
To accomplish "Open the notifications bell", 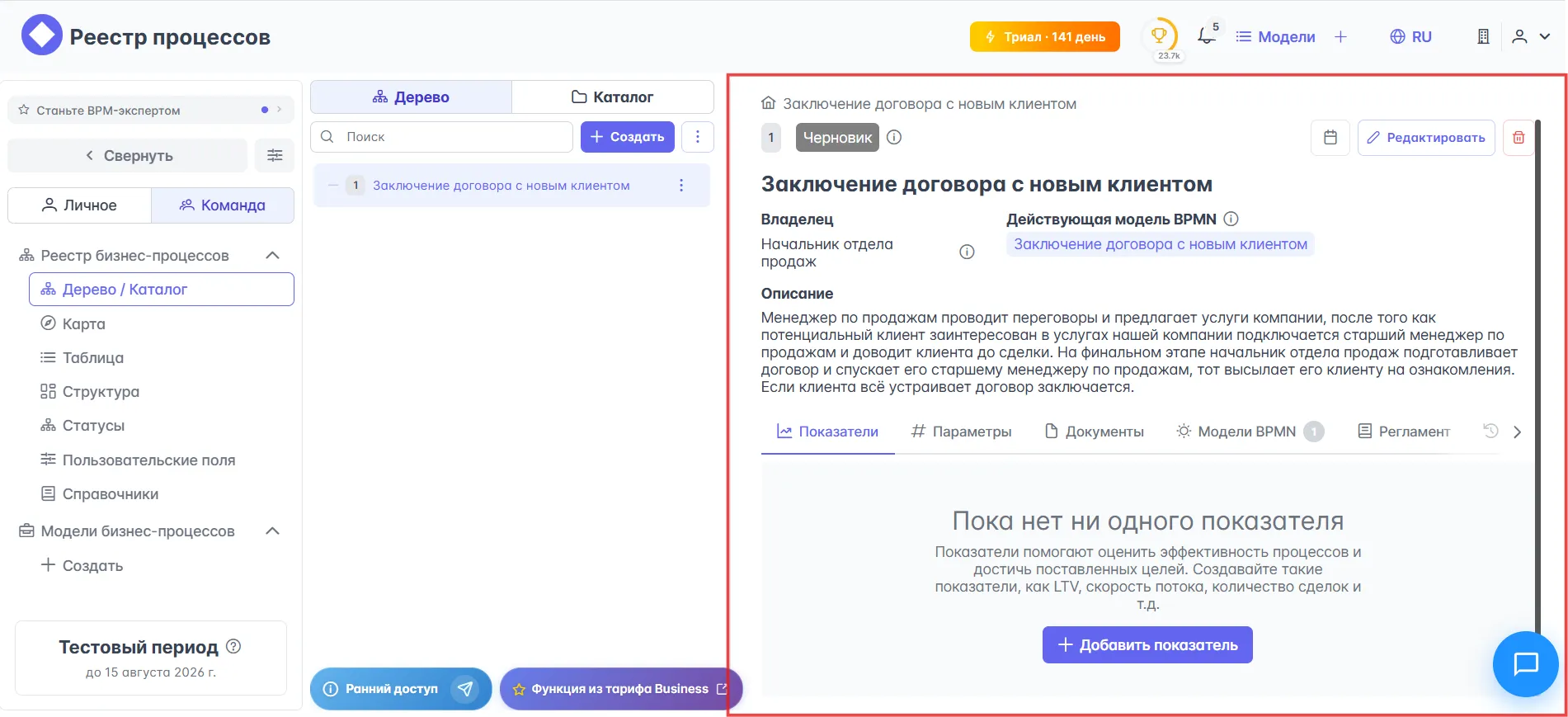I will tap(1206, 36).
